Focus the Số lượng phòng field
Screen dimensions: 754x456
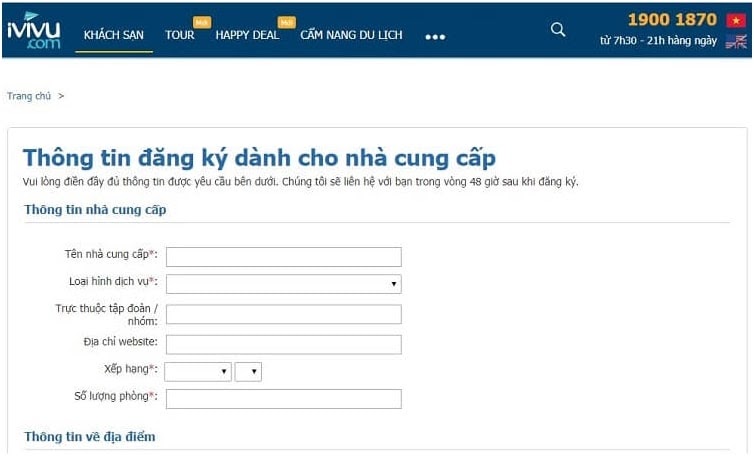click(284, 399)
